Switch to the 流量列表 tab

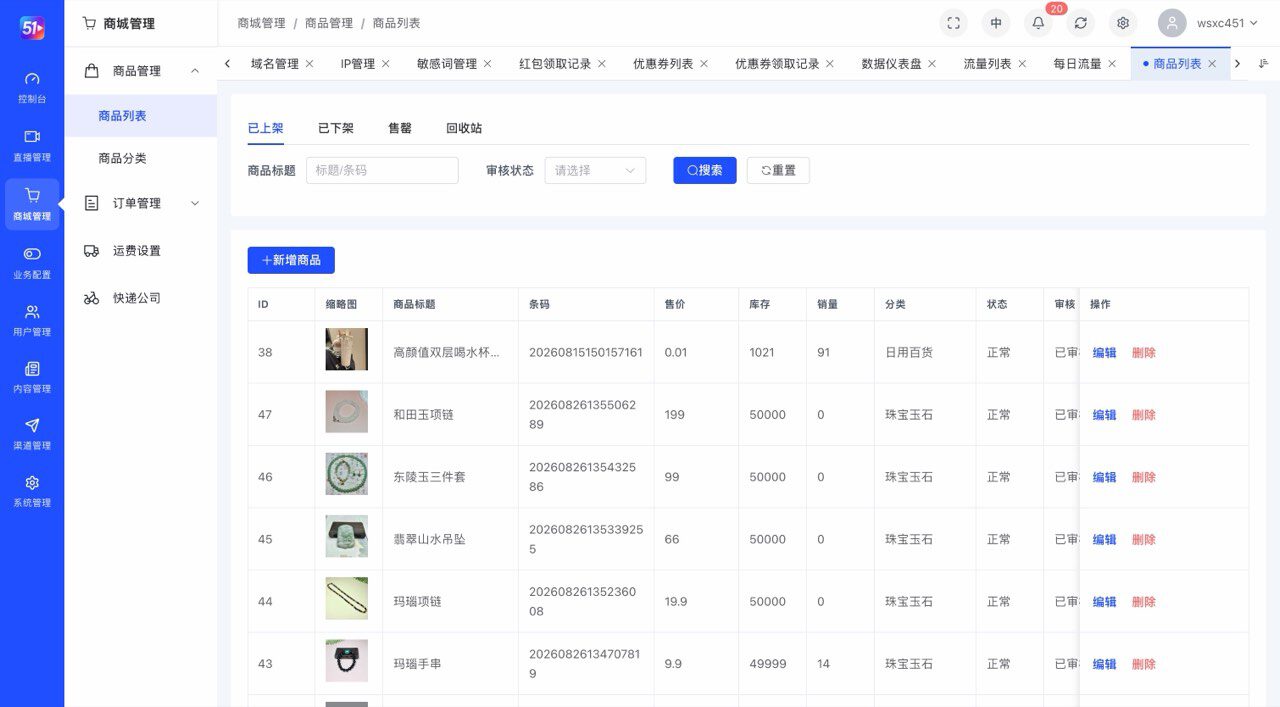pyautogui.click(x=987, y=64)
